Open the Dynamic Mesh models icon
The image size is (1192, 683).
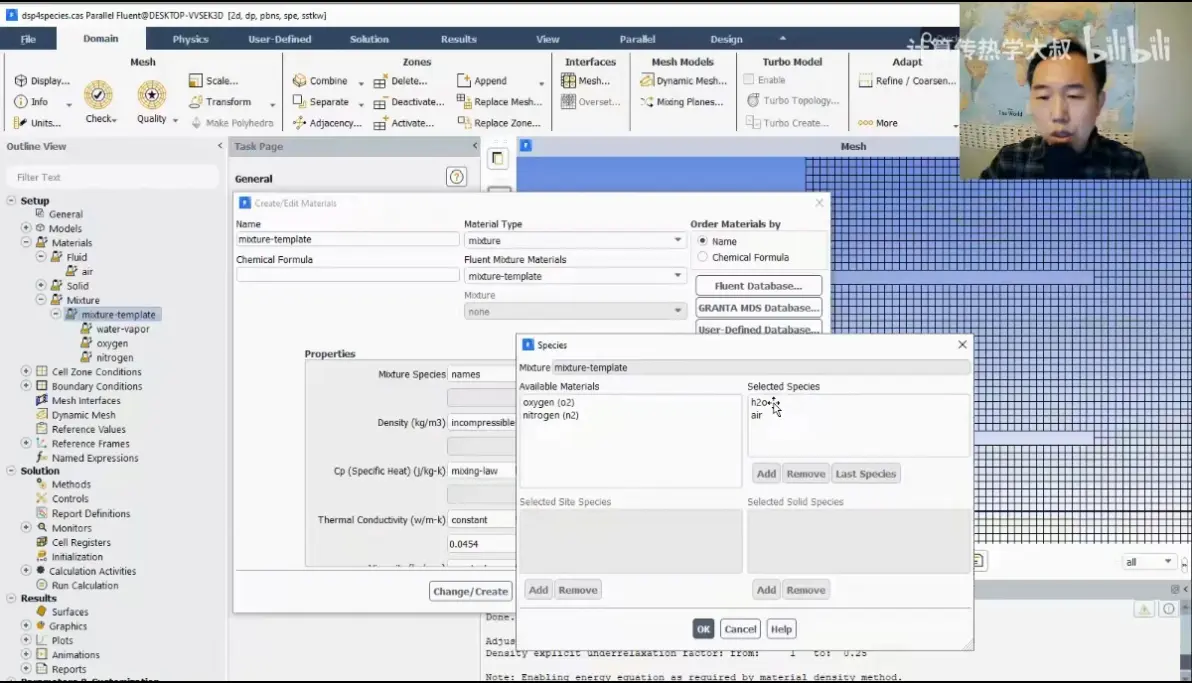tap(647, 81)
